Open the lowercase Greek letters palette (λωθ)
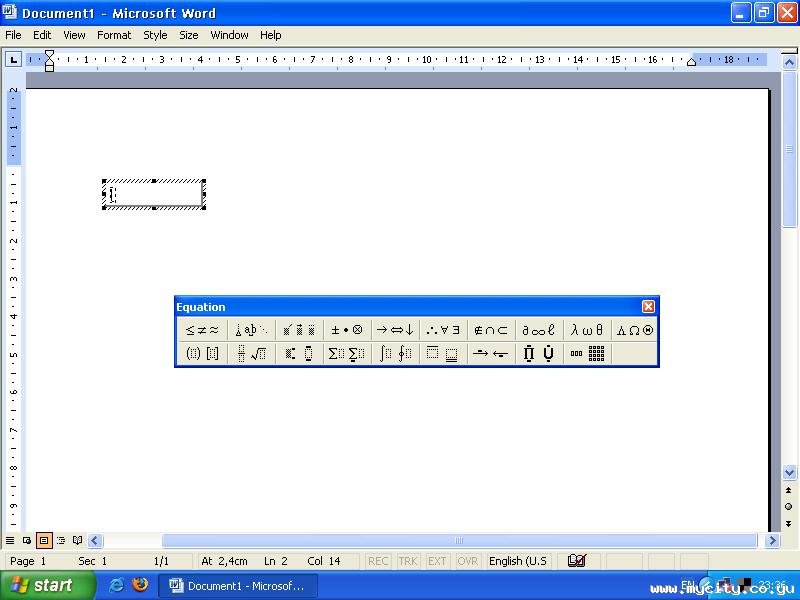The height and width of the screenshot is (600, 800). (587, 330)
